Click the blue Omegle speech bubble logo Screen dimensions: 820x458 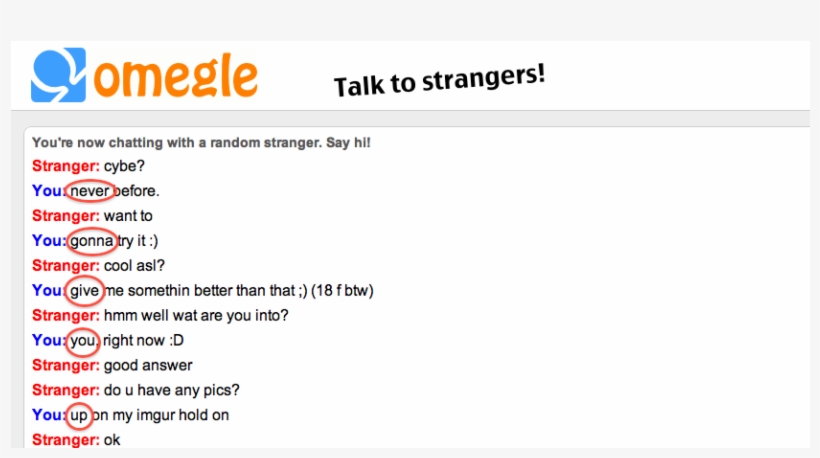(58, 75)
